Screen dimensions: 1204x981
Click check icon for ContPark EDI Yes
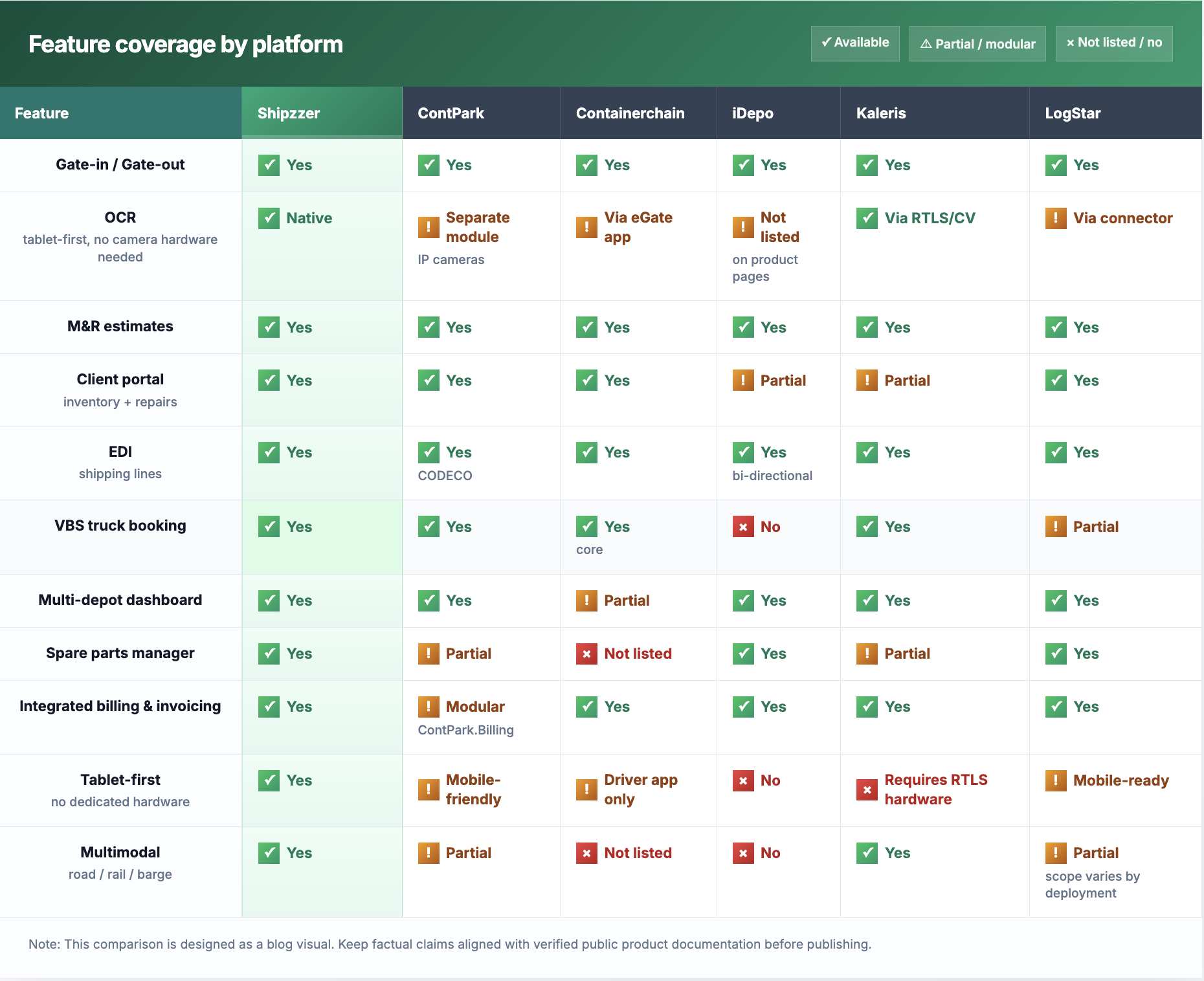[429, 452]
